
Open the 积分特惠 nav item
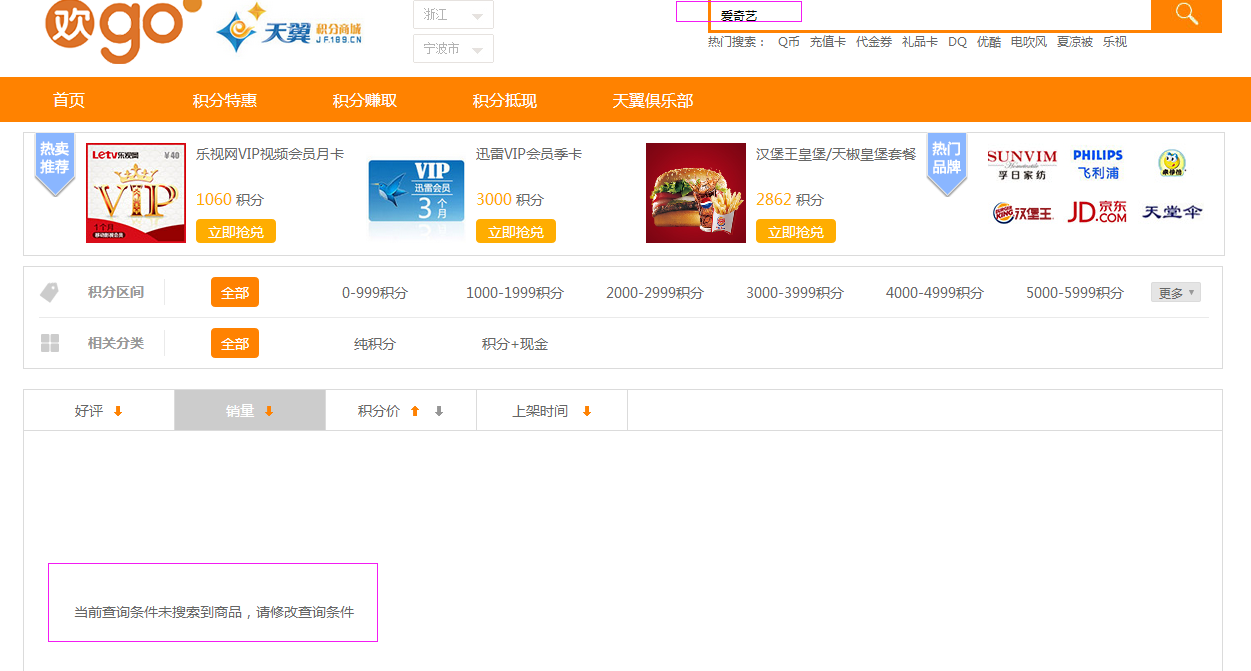225,100
